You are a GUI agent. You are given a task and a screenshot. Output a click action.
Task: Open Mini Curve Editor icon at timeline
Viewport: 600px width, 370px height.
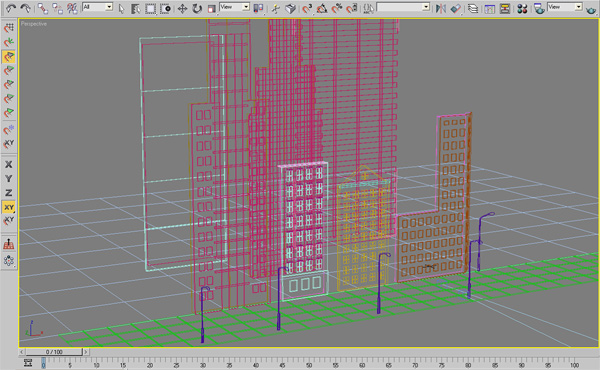pos(28,362)
